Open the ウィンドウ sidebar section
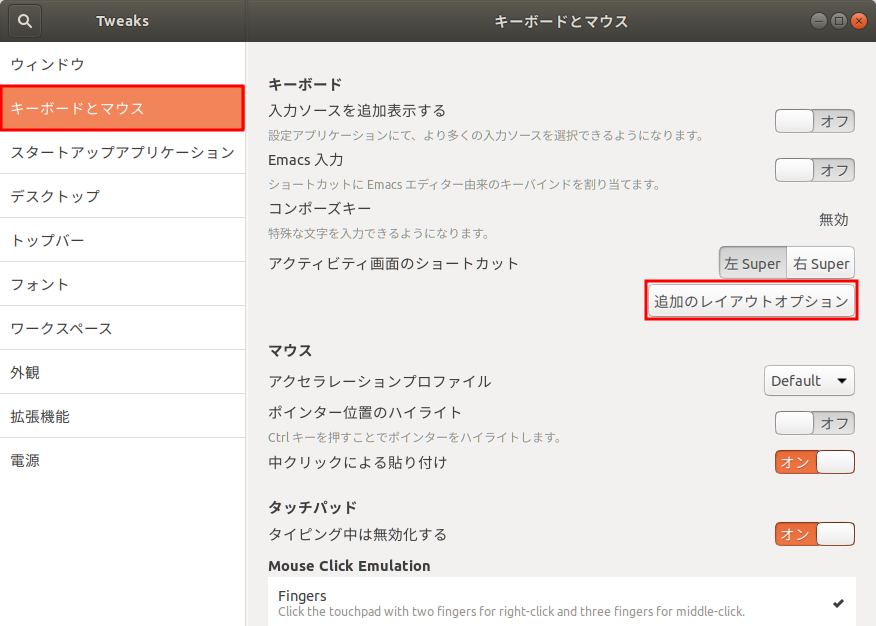Image resolution: width=876 pixels, height=626 pixels. click(122, 65)
